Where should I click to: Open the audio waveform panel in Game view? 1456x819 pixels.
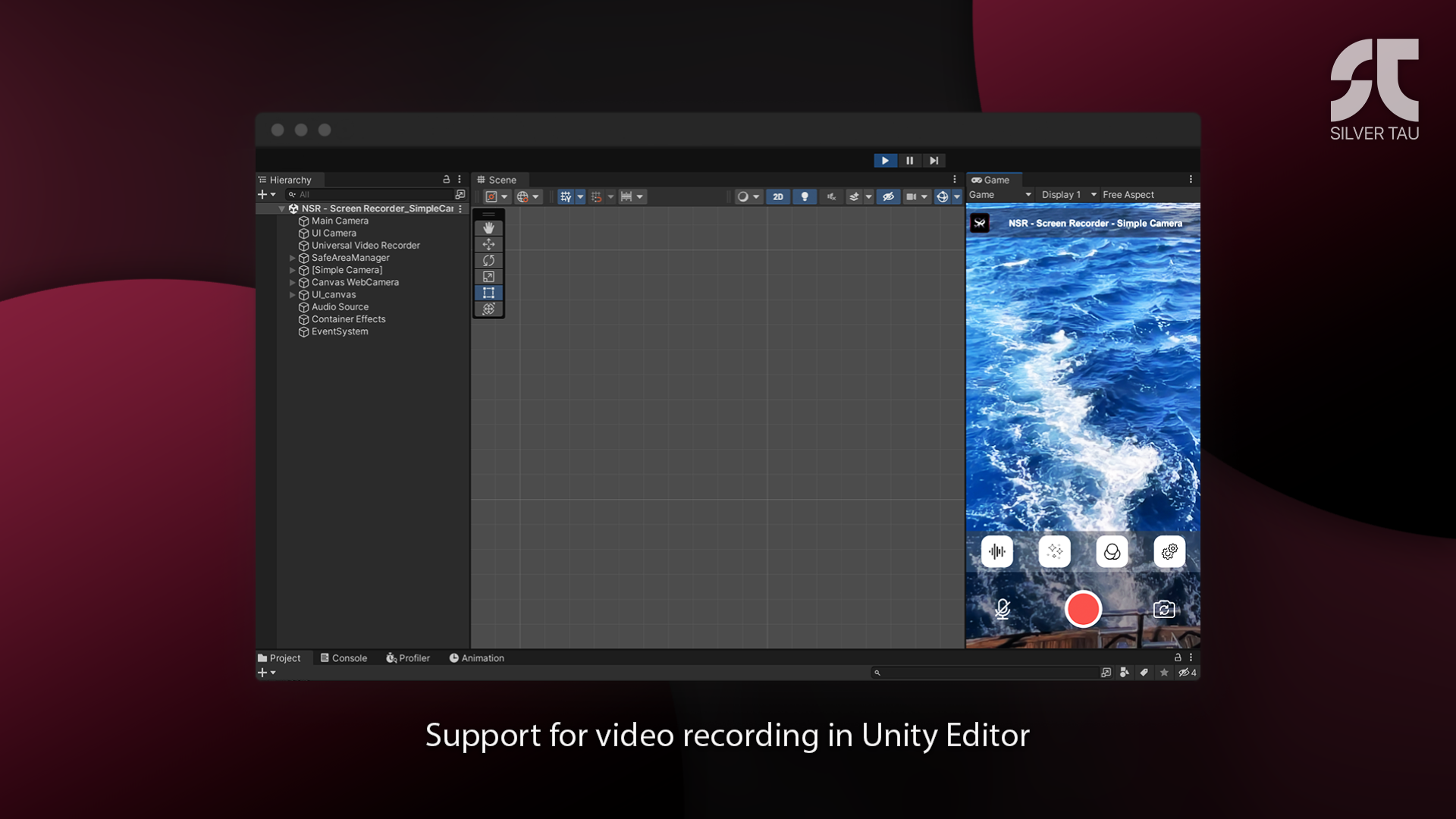[x=997, y=551]
